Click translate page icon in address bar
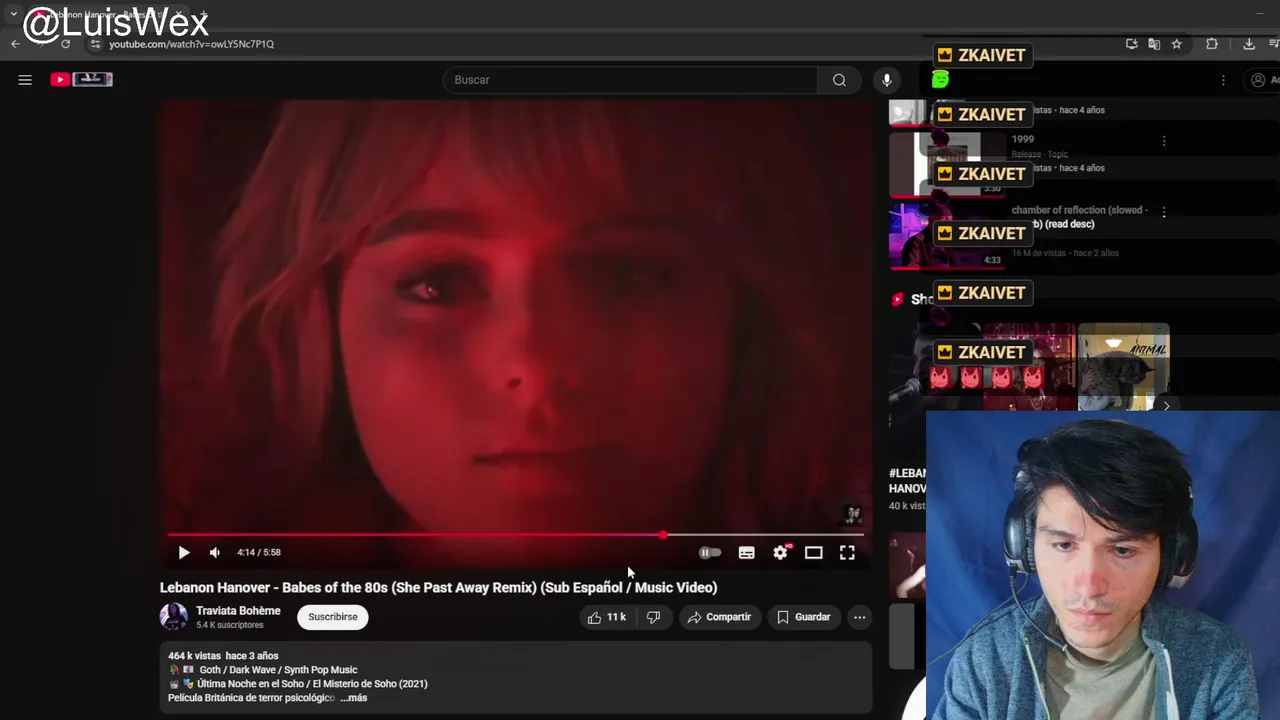The height and width of the screenshot is (720, 1280). pyautogui.click(x=1154, y=44)
